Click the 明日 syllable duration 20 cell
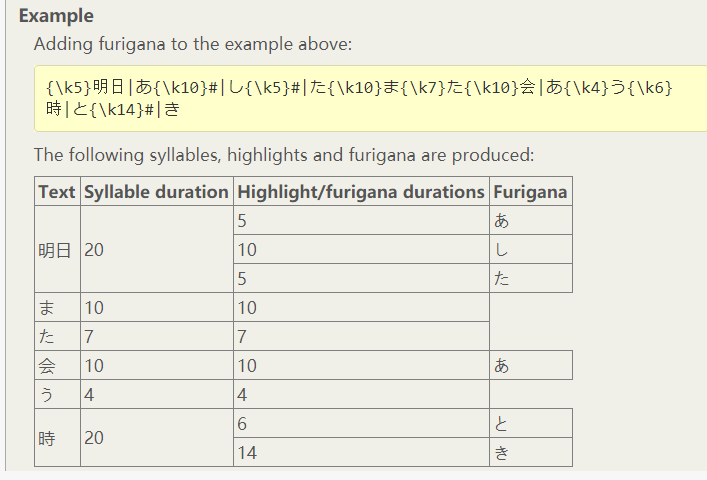 pyautogui.click(x=156, y=249)
